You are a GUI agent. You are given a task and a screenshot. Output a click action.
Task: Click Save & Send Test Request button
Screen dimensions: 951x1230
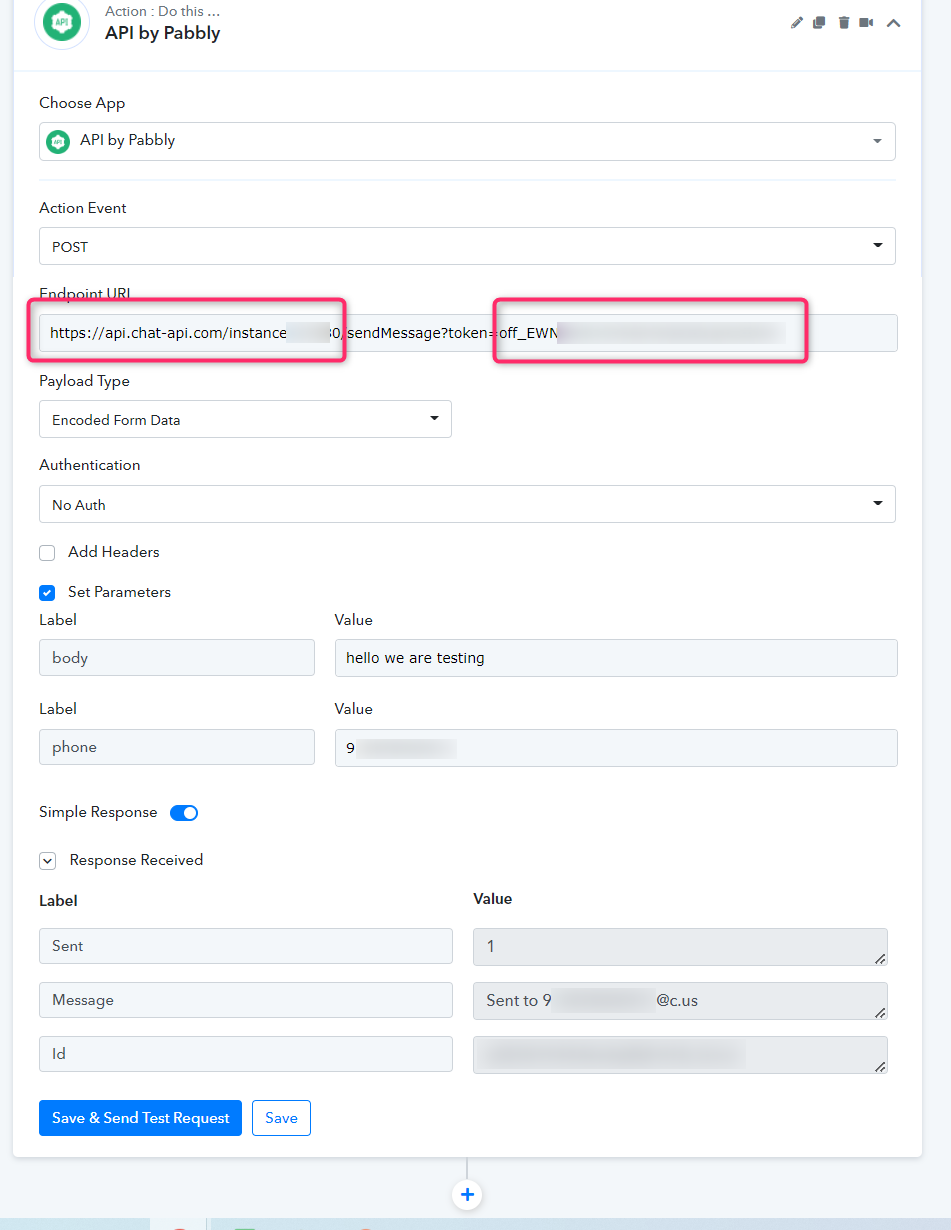(140, 1118)
